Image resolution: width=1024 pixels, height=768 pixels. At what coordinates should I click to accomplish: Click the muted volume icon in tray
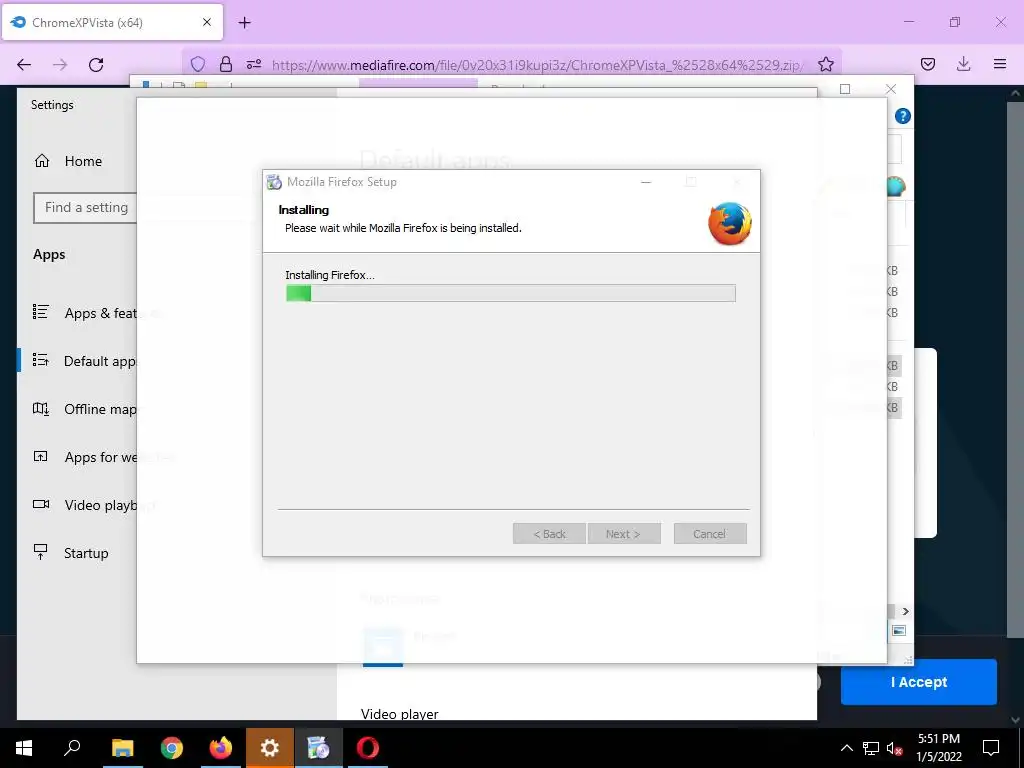click(x=894, y=748)
